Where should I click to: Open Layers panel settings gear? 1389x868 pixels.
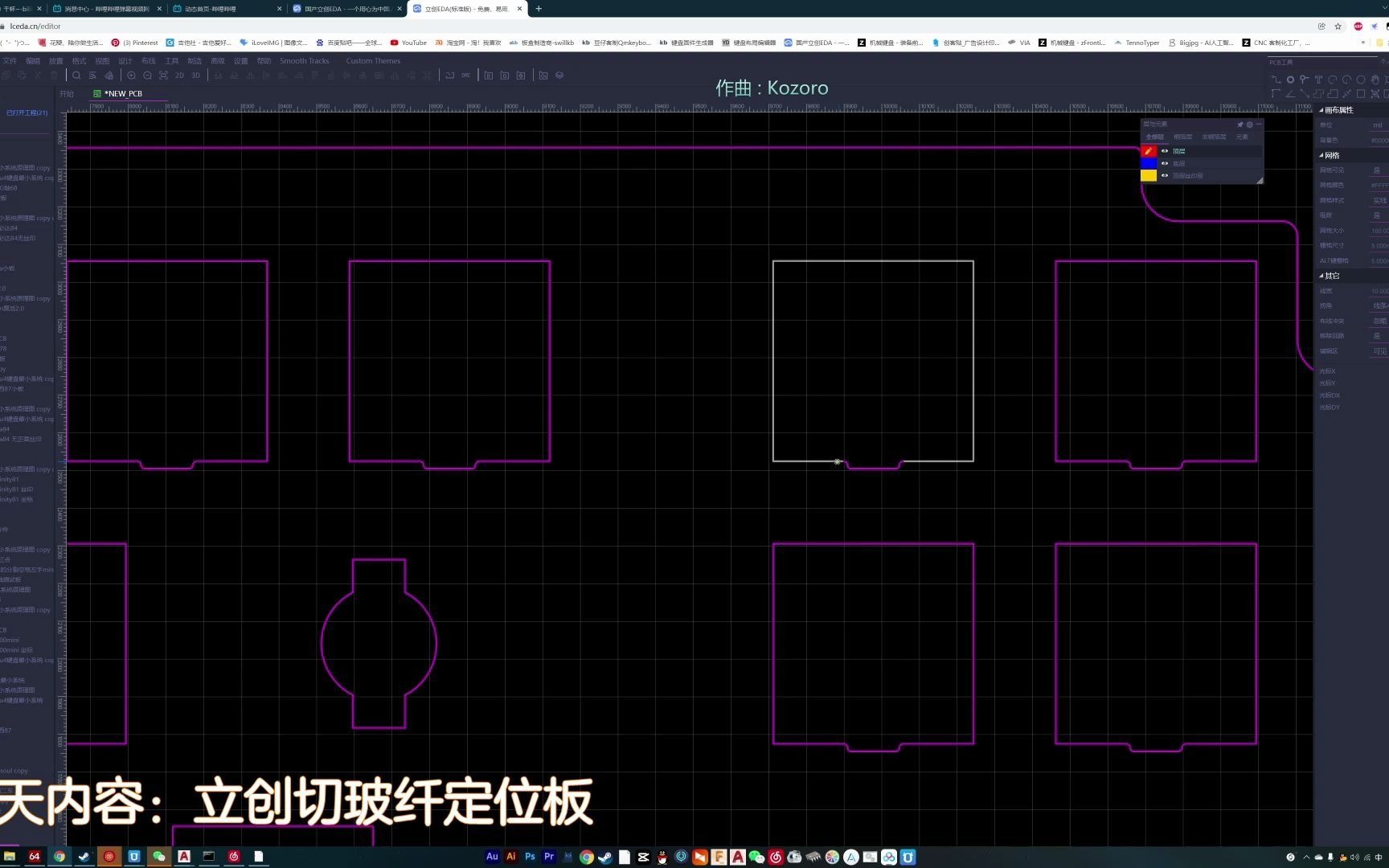(1250, 125)
